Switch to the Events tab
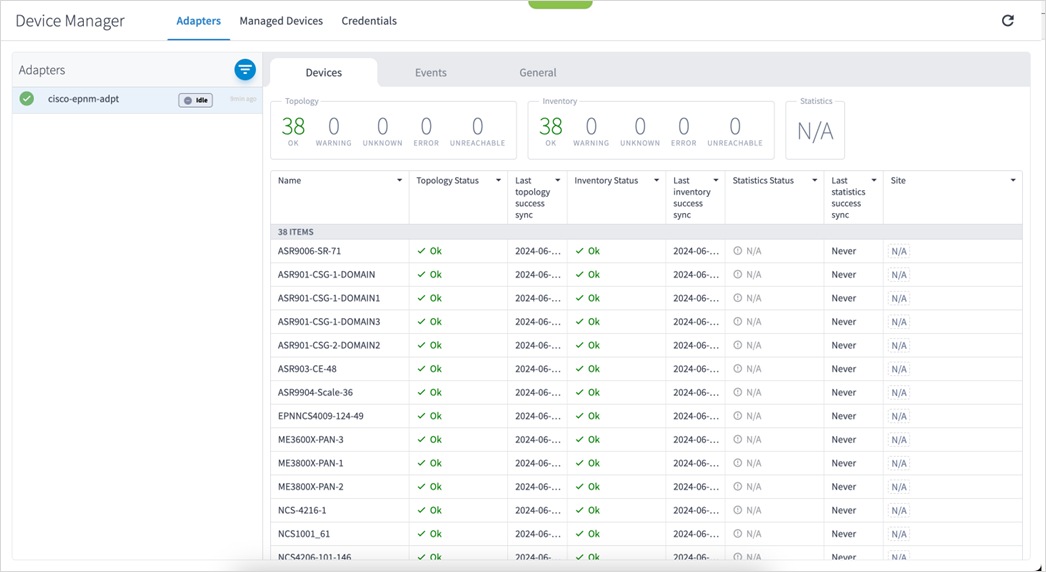This screenshot has width=1046, height=572. click(431, 73)
